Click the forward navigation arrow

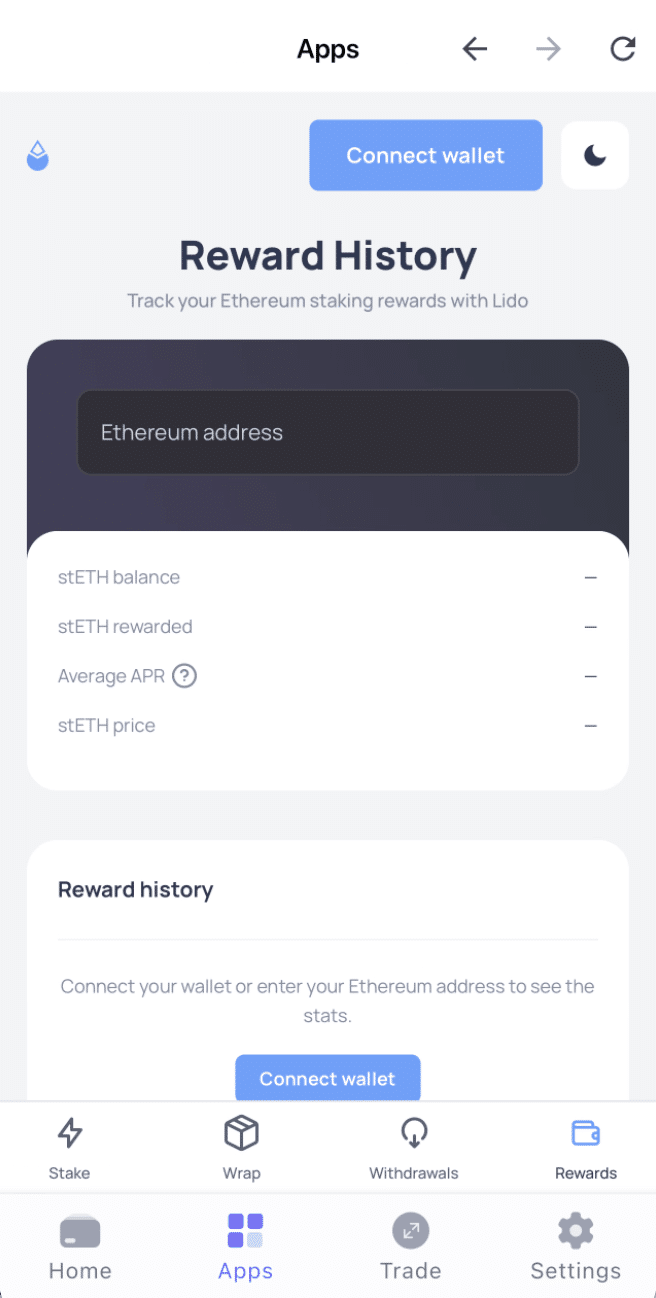pyautogui.click(x=548, y=48)
